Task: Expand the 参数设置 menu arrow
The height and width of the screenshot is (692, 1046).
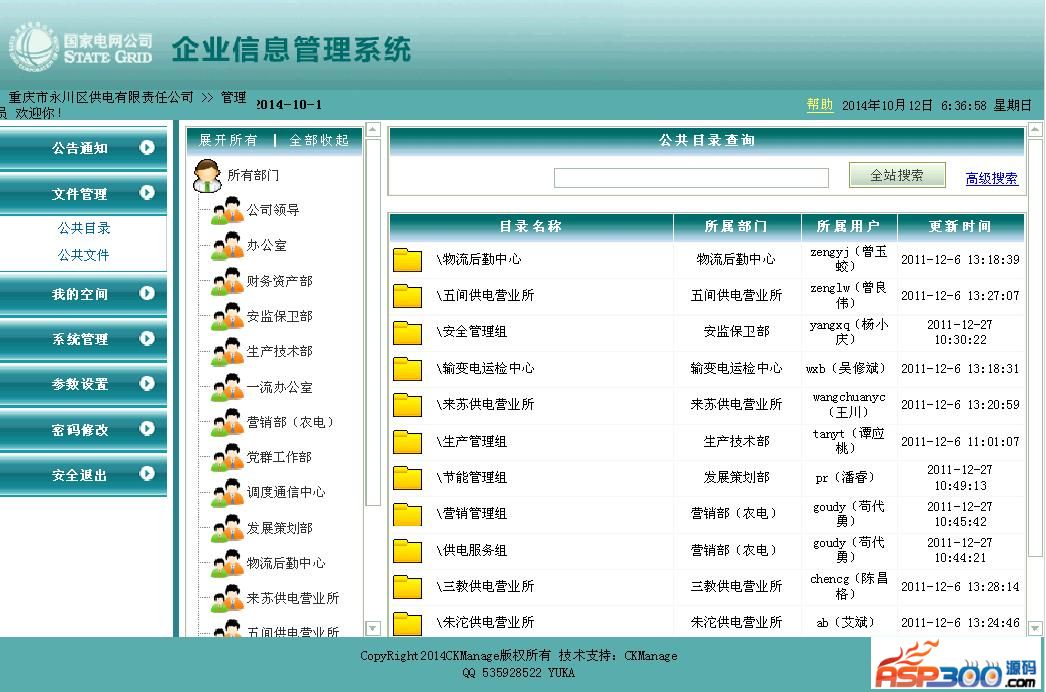Action: click(x=147, y=384)
